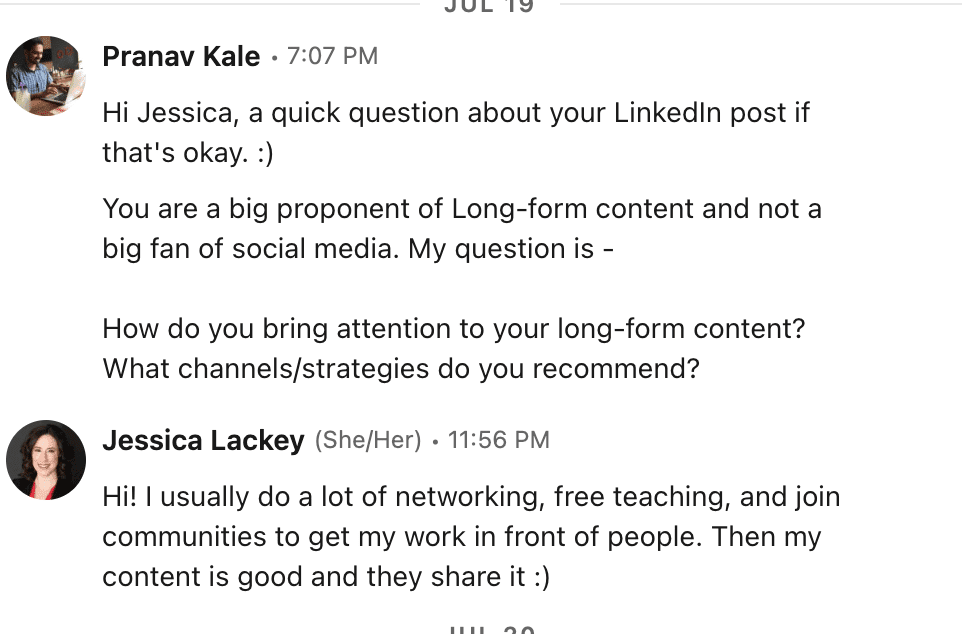This screenshot has width=962, height=634.
Task: Click "What channels/strategies do you recommend?" line
Action: 401,369
